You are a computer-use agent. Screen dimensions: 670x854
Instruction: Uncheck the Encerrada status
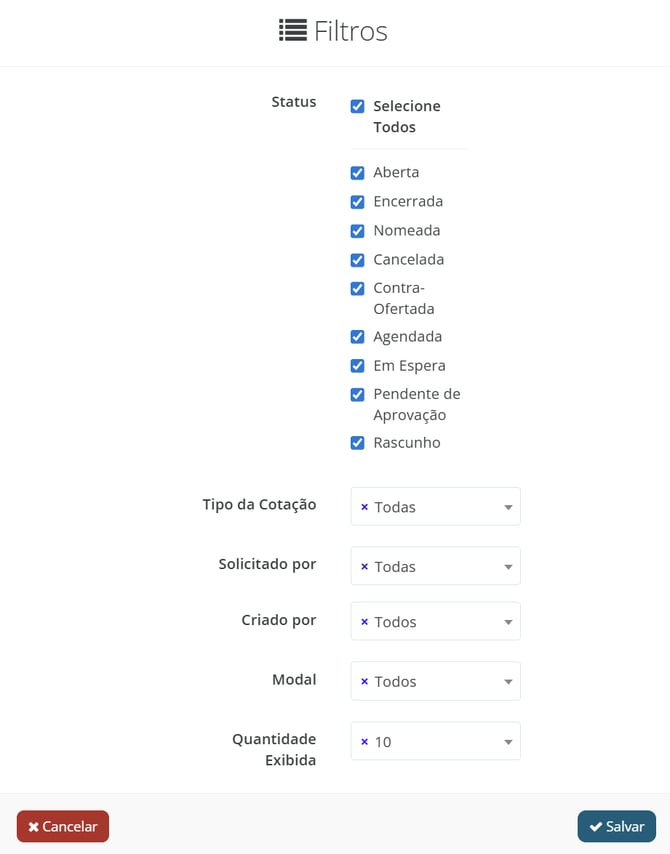coord(357,202)
